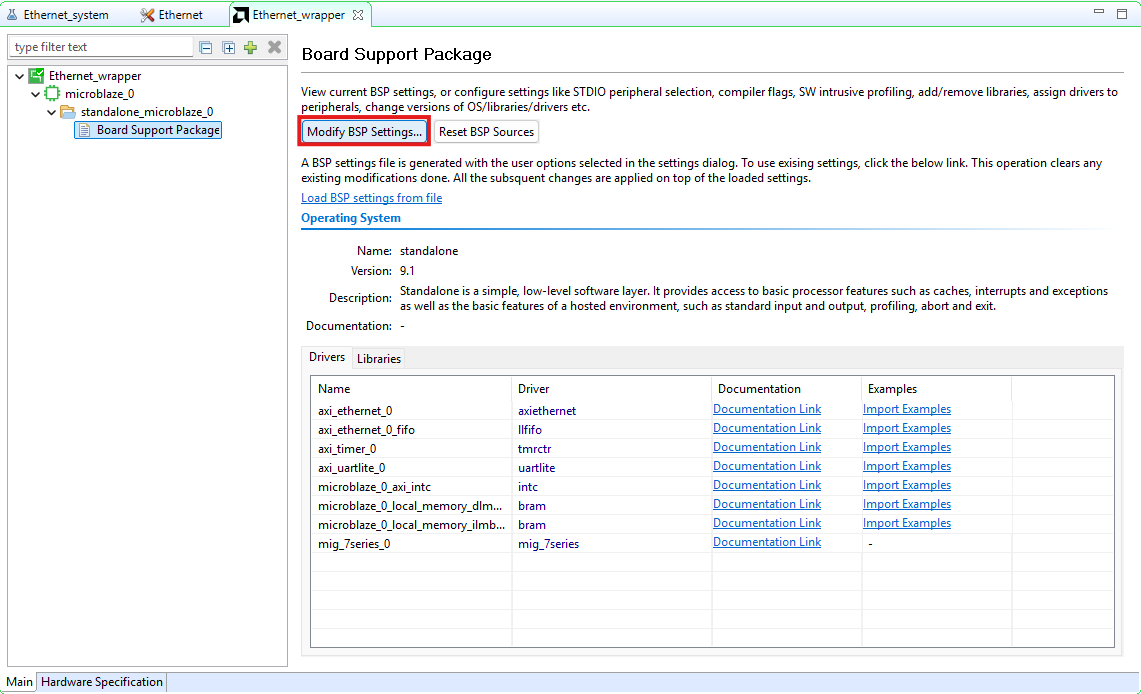
Task: Collapse the Ethernet_wrapper tree node
Action: point(20,76)
